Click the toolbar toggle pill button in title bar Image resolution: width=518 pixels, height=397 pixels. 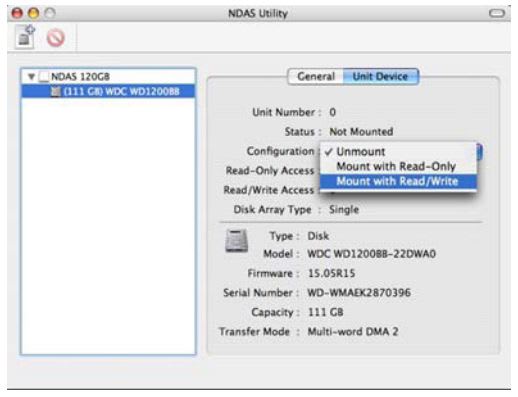point(497,13)
